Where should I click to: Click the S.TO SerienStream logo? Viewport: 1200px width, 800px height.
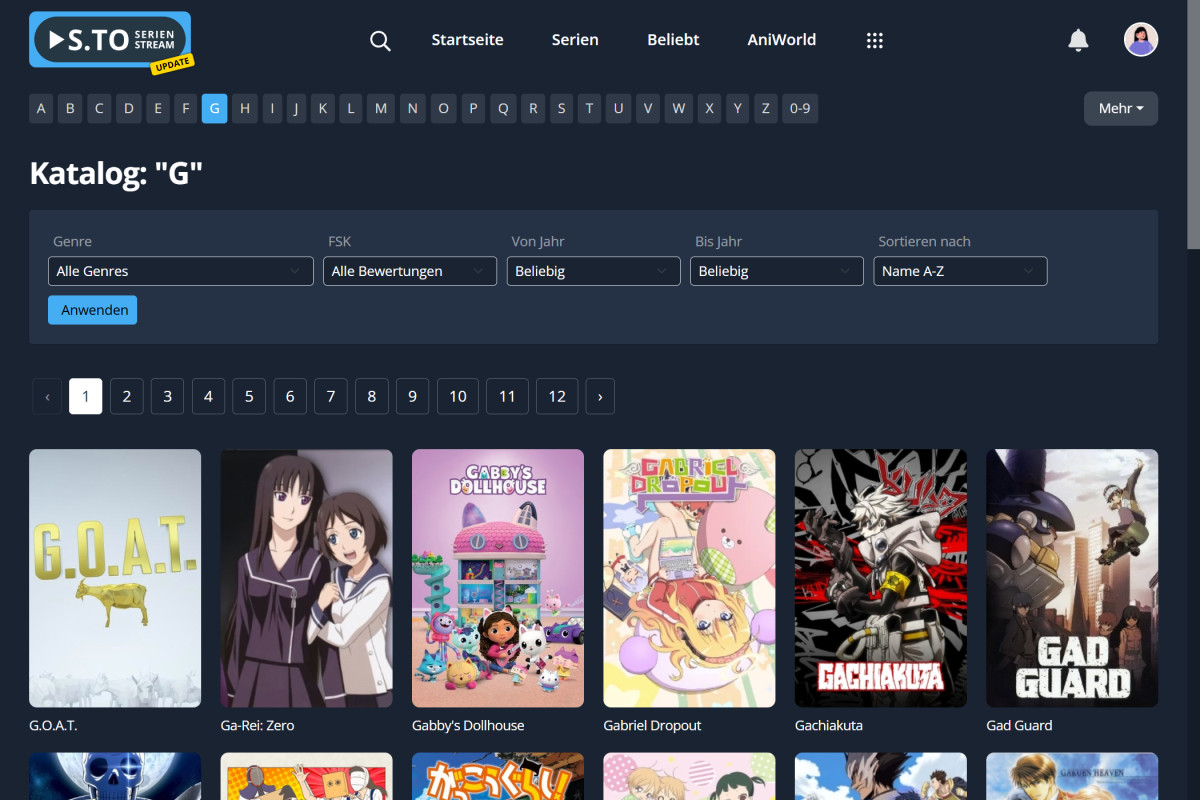click(108, 40)
